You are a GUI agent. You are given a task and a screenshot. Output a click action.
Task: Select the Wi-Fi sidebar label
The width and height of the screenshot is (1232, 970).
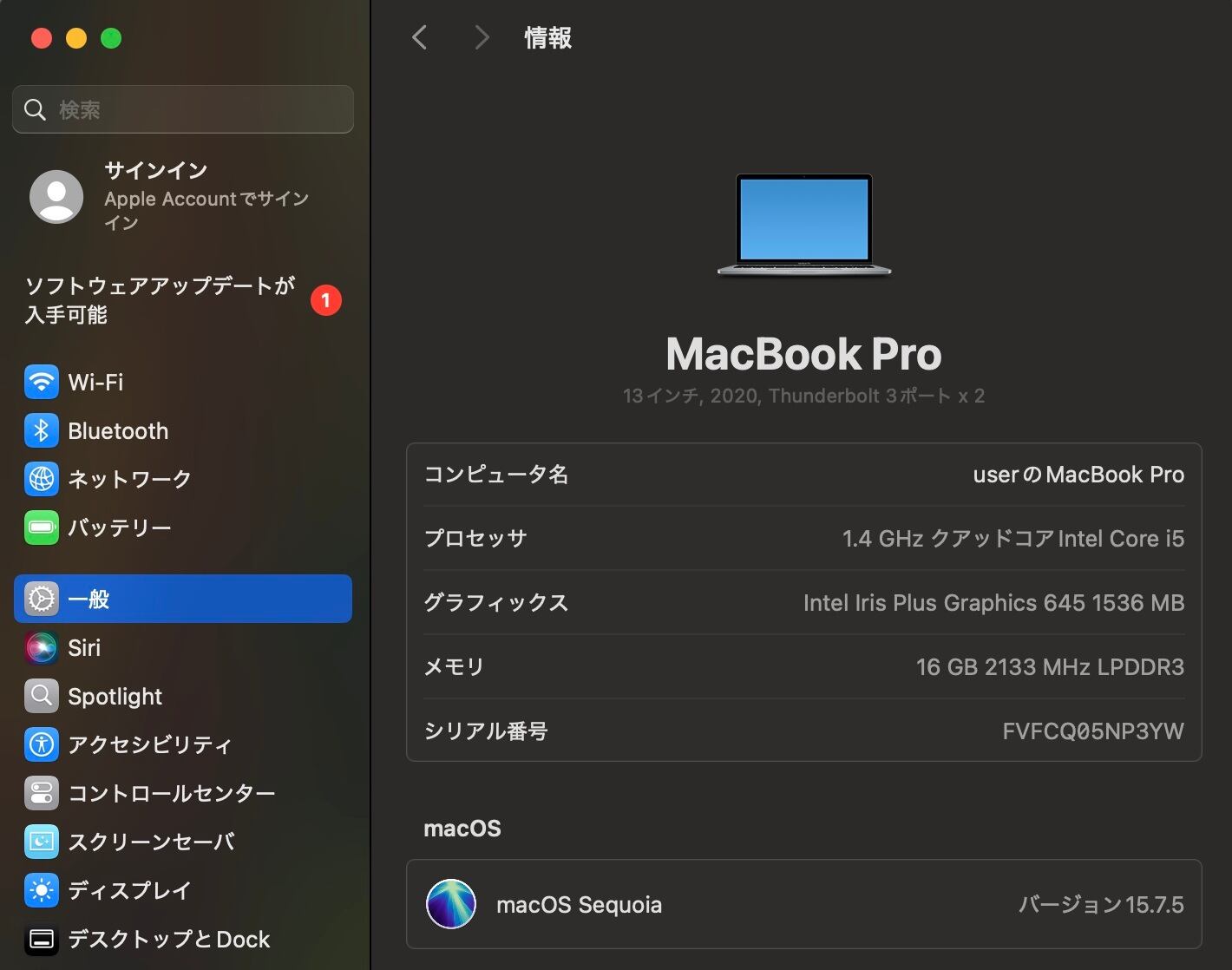(95, 382)
